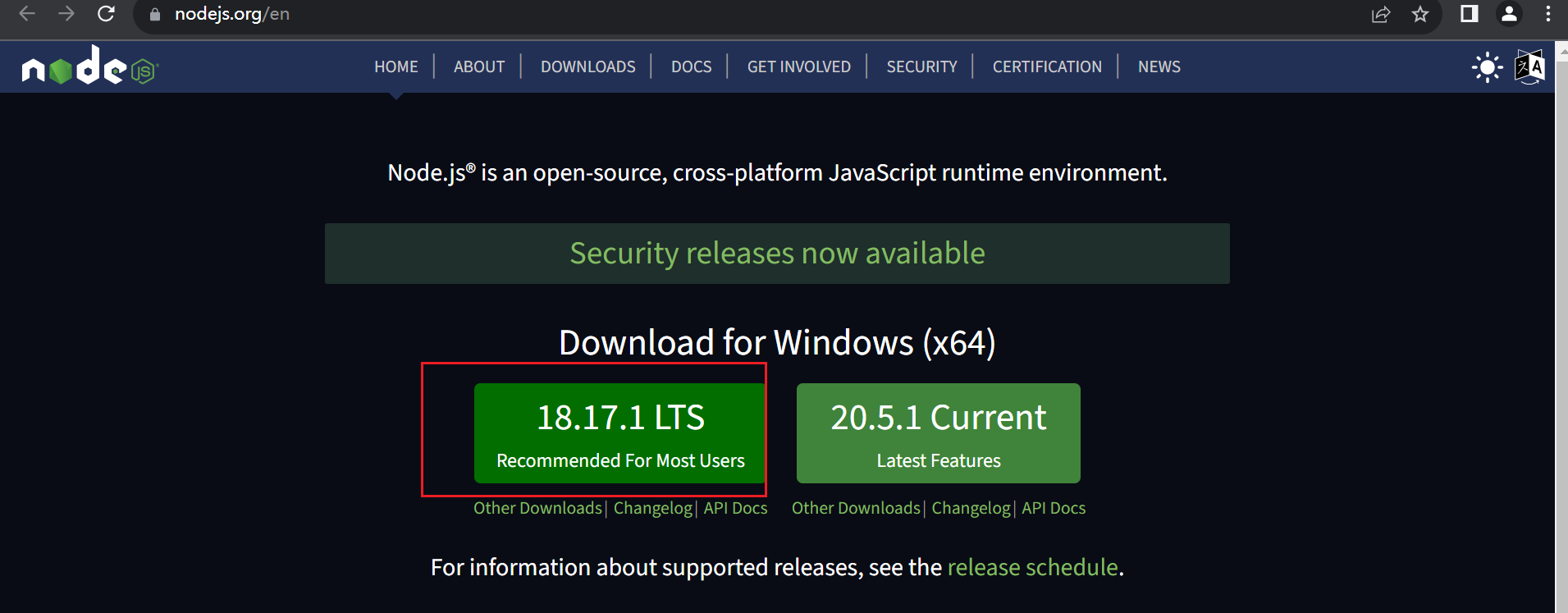The image size is (1568, 613).
Task: Open the DOCS navigation item
Action: (x=691, y=66)
